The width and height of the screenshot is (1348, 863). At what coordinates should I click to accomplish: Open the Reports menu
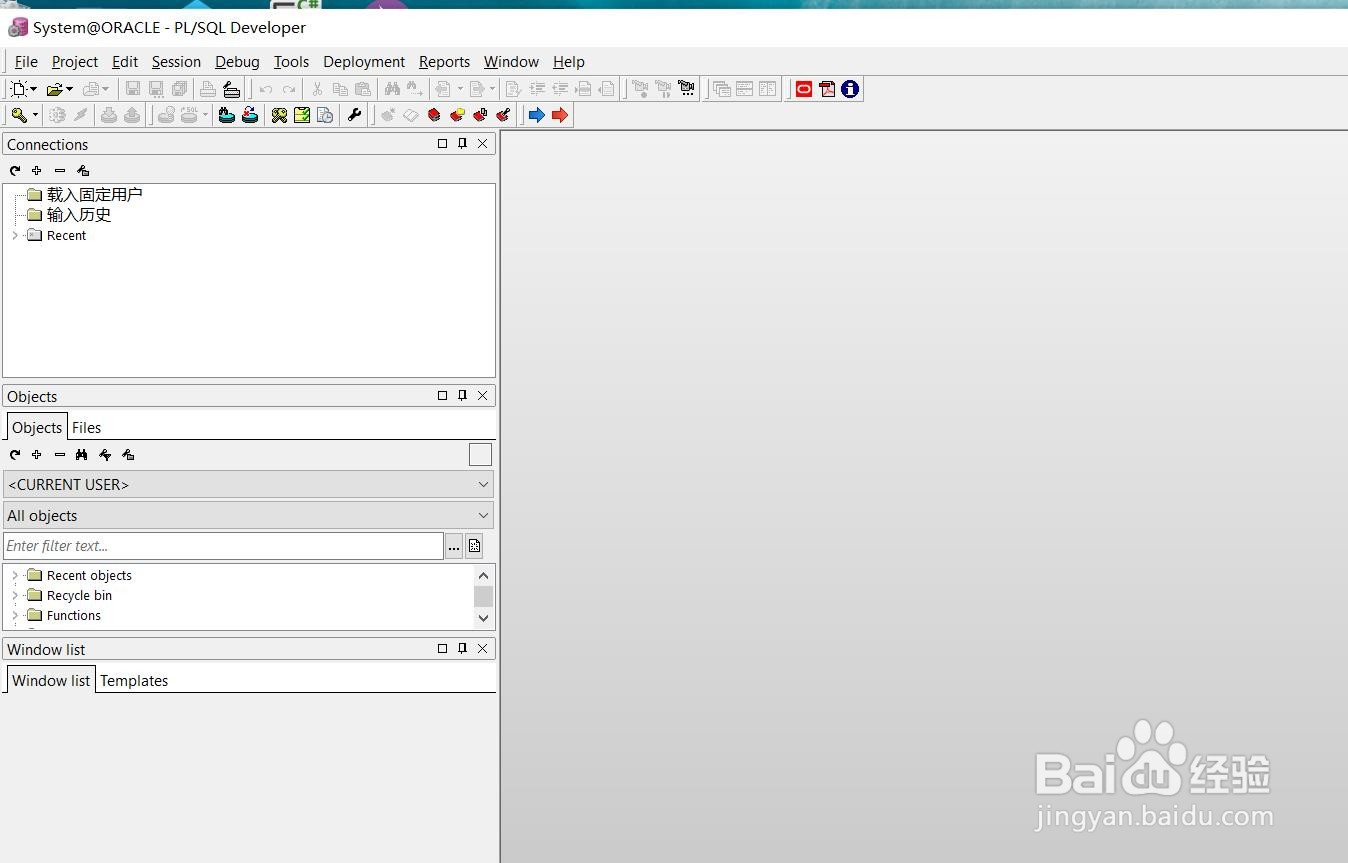point(444,62)
